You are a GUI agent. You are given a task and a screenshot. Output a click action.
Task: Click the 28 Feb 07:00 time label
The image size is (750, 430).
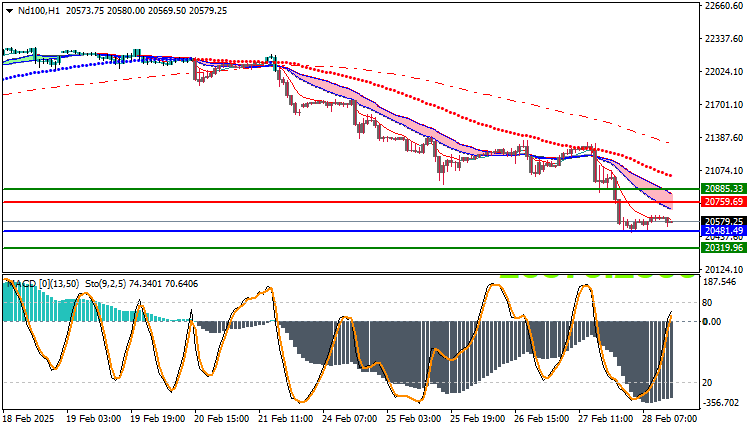coord(670,419)
